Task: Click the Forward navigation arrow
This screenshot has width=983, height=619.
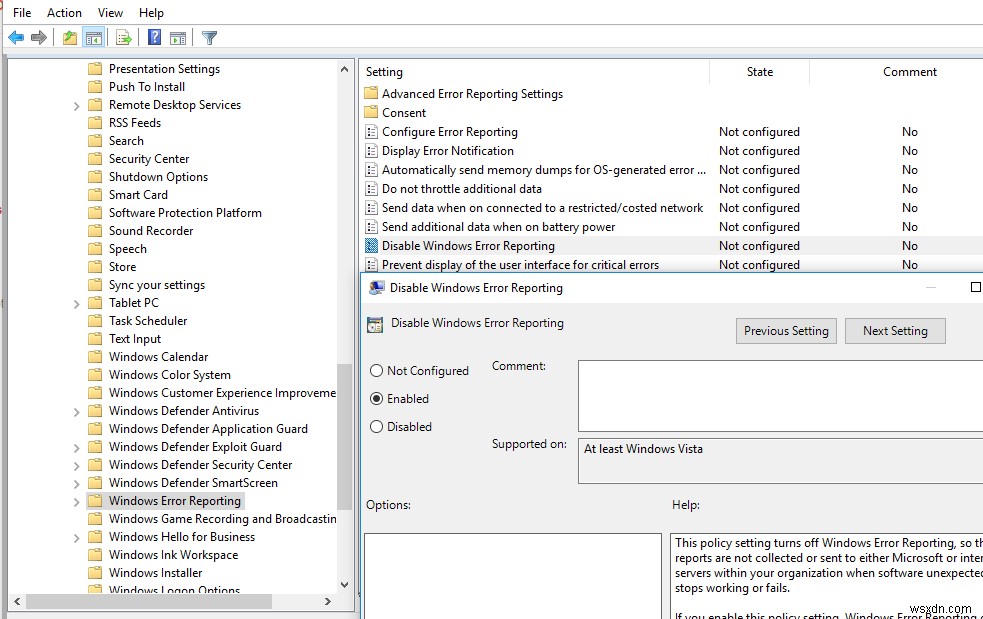Action: point(38,37)
